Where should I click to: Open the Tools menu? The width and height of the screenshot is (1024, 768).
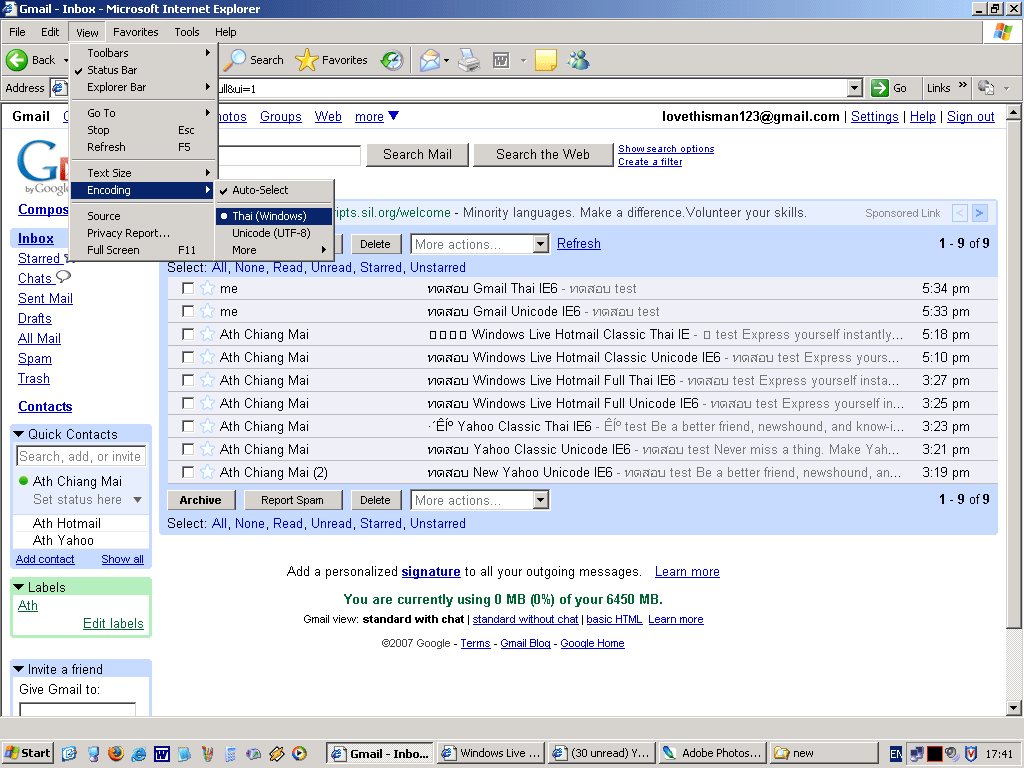(x=187, y=32)
